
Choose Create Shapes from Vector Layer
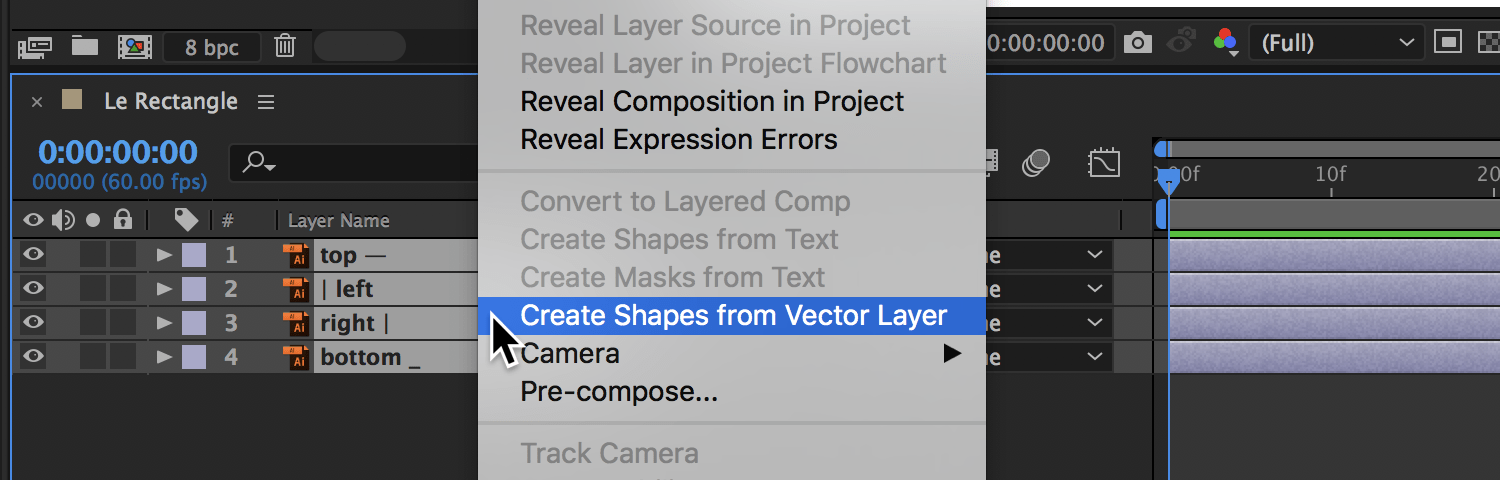click(x=733, y=316)
